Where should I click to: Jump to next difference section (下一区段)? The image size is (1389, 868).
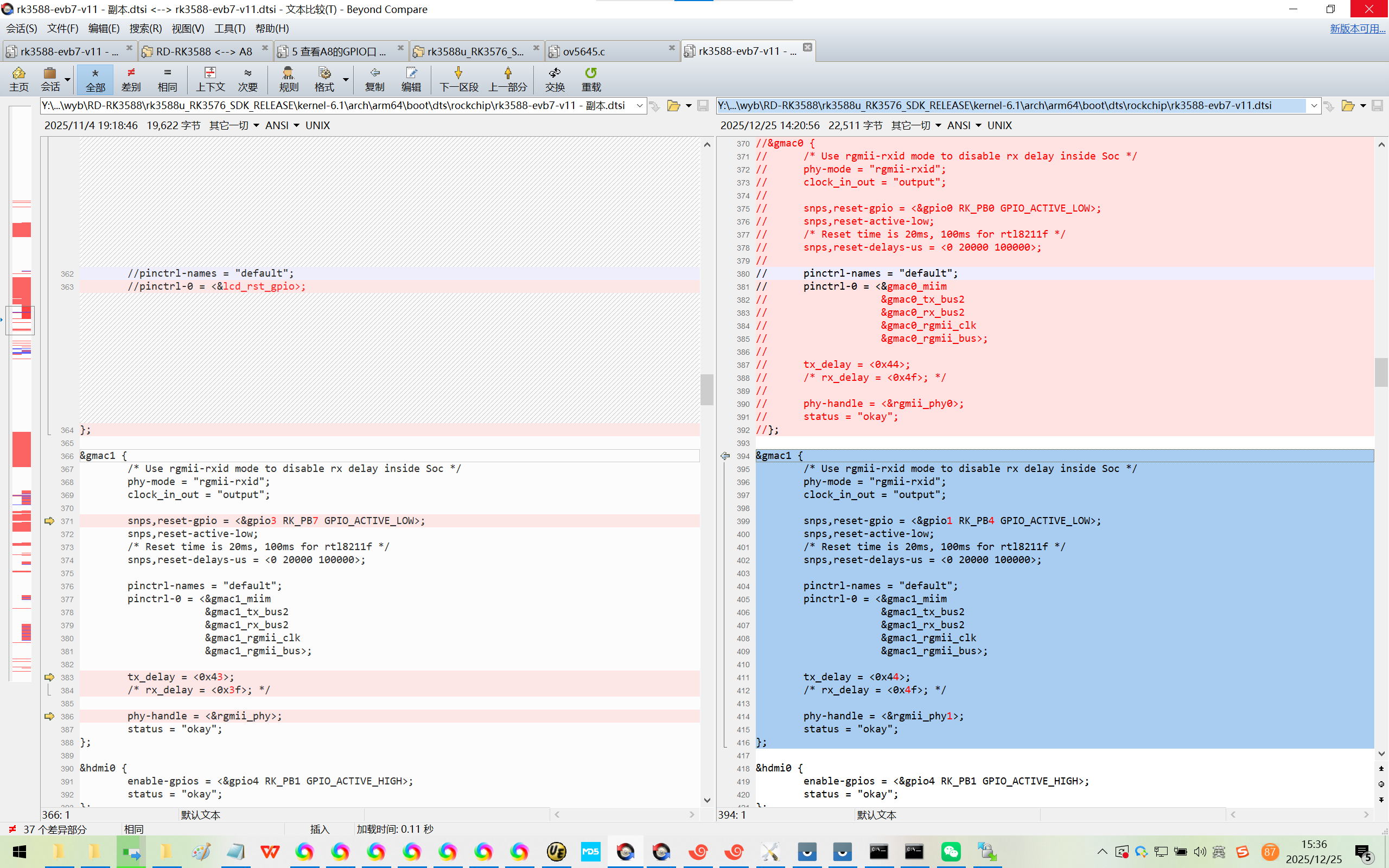tap(458, 79)
